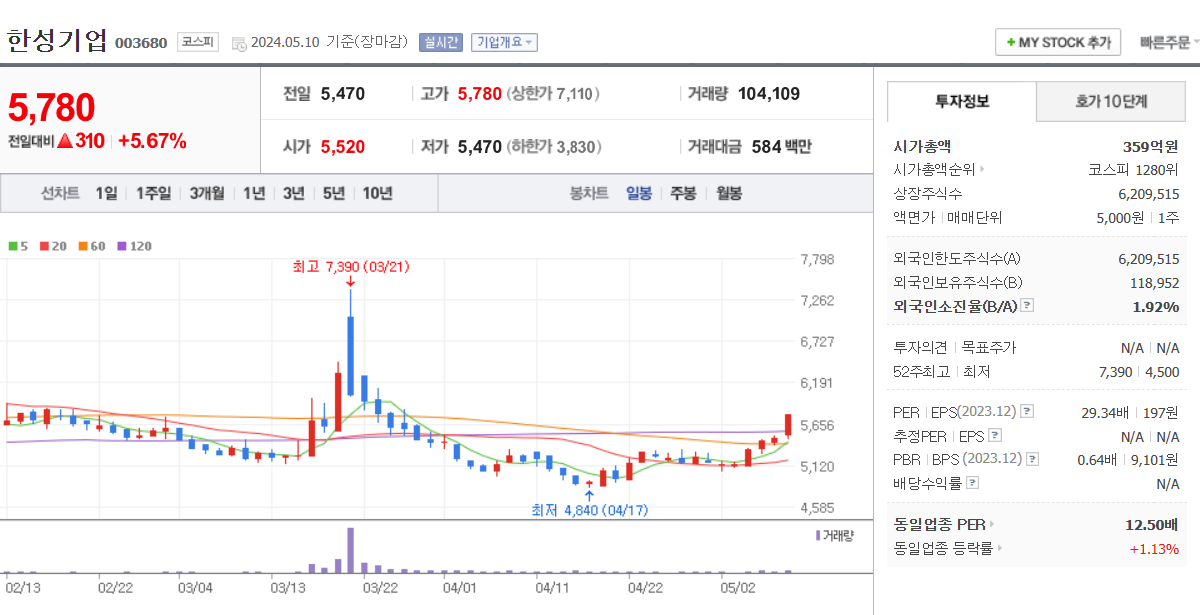The height and width of the screenshot is (615, 1201).
Task: Click the 시가 value 5,520
Action: click(x=343, y=147)
